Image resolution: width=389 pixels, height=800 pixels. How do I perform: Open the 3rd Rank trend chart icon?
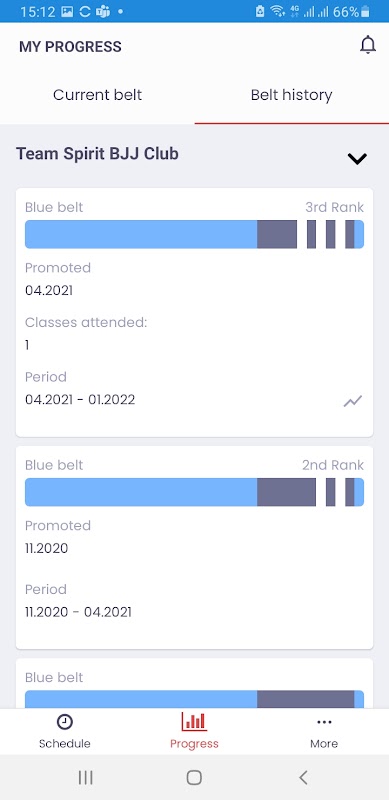pyautogui.click(x=353, y=401)
